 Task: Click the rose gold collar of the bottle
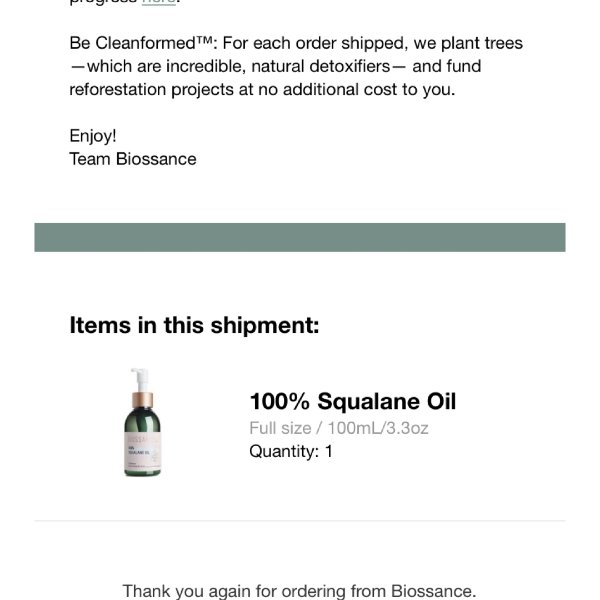(x=142, y=400)
